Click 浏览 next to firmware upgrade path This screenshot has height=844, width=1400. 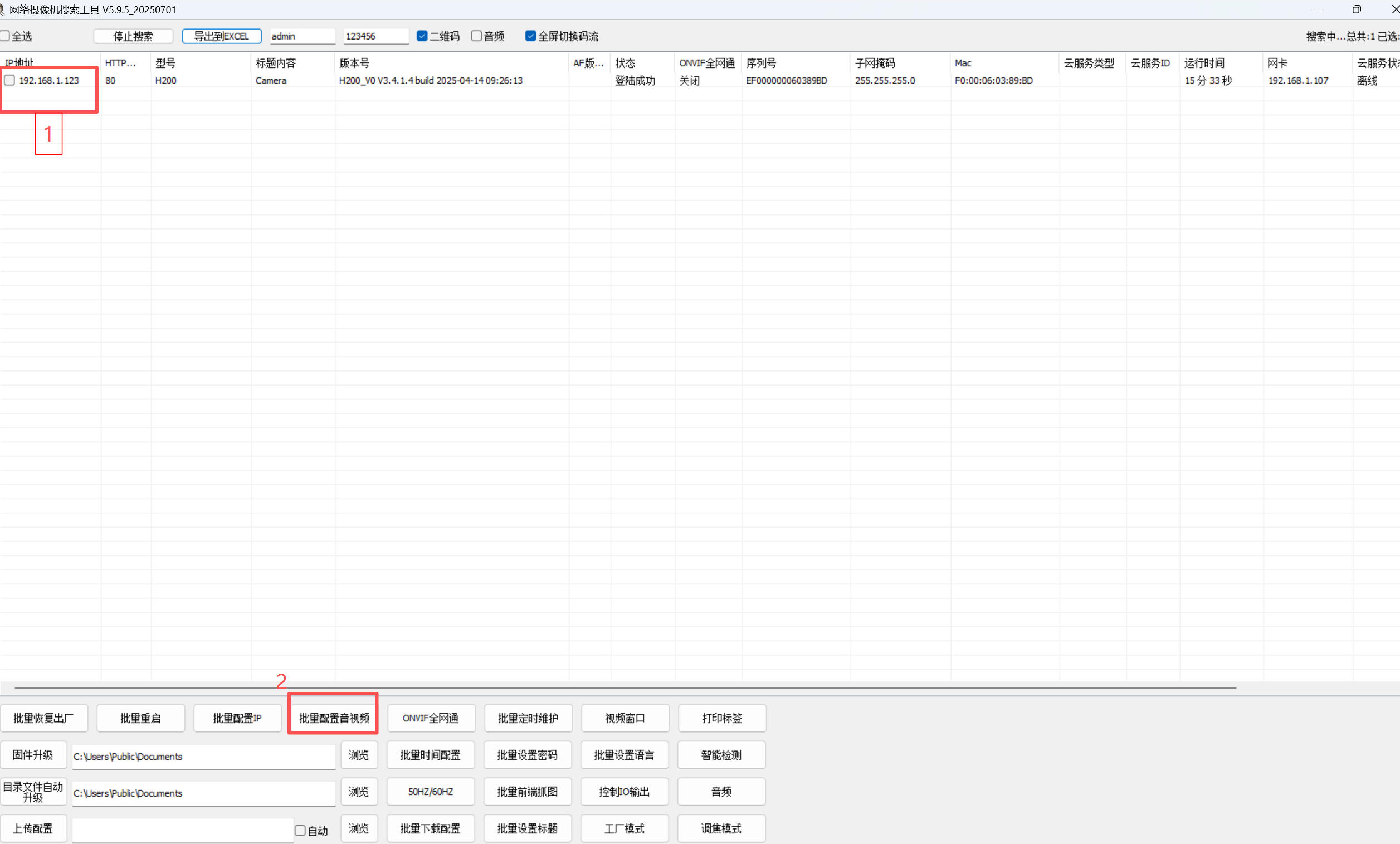(359, 755)
